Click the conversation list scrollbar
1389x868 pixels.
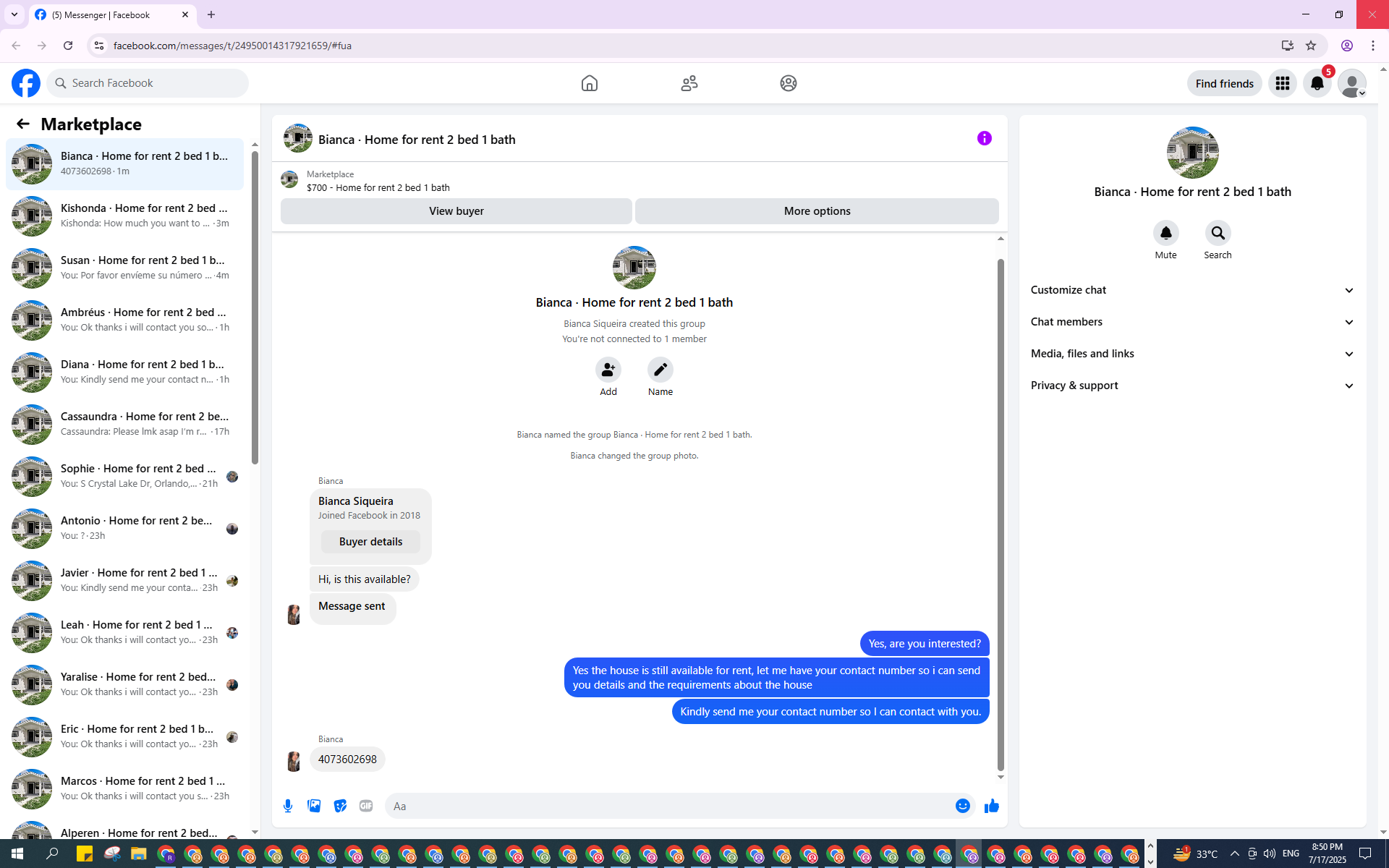pyautogui.click(x=255, y=307)
